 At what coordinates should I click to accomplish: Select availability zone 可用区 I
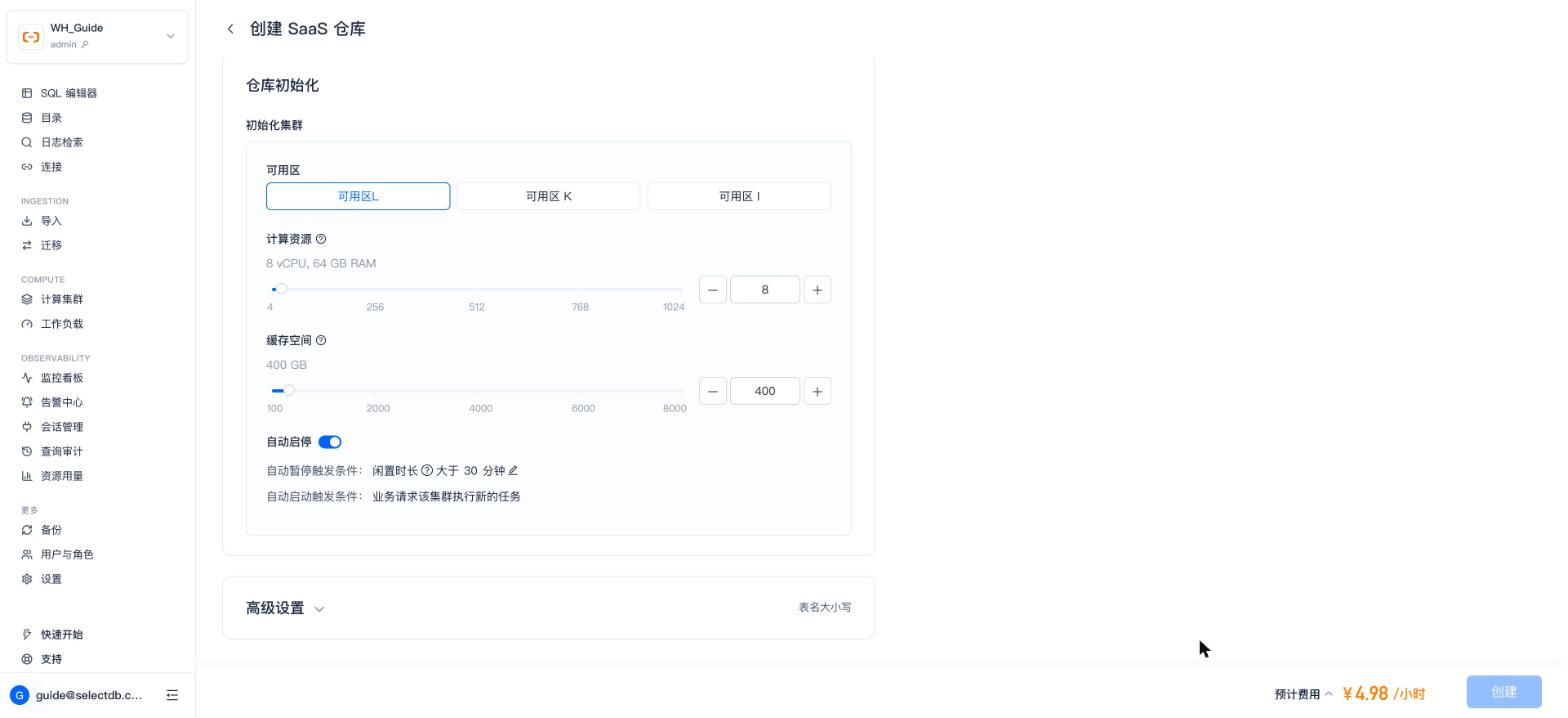739,196
